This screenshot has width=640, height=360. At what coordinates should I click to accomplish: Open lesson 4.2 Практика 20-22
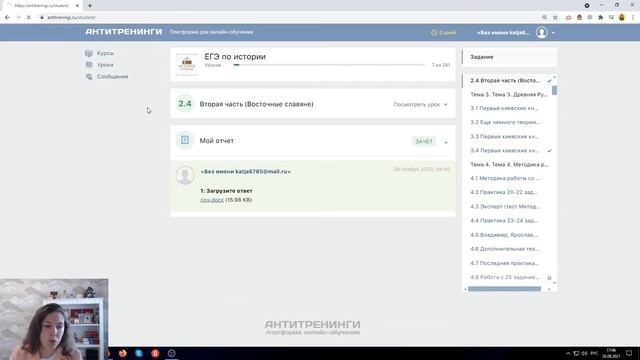click(504, 192)
